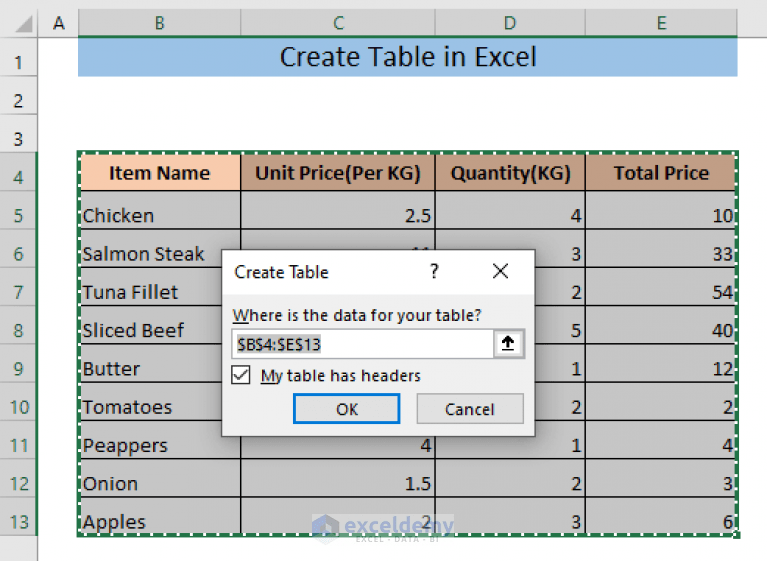The height and width of the screenshot is (561, 767).
Task: Click Apples' total price 6
Action: pos(661,516)
